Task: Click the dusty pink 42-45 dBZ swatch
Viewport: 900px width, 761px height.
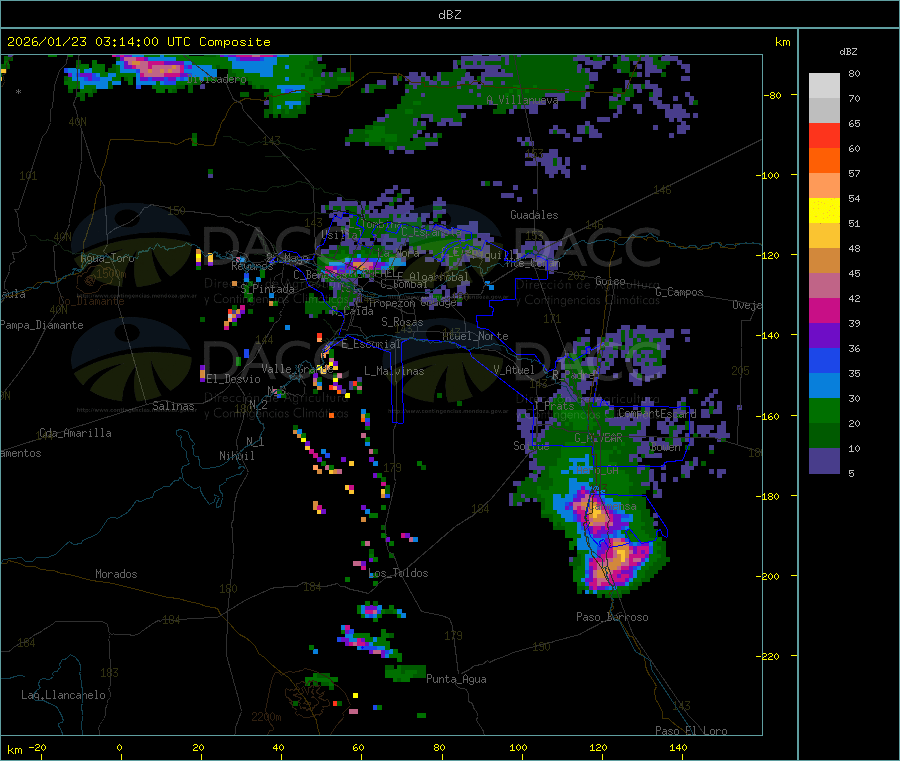Action: tap(824, 286)
